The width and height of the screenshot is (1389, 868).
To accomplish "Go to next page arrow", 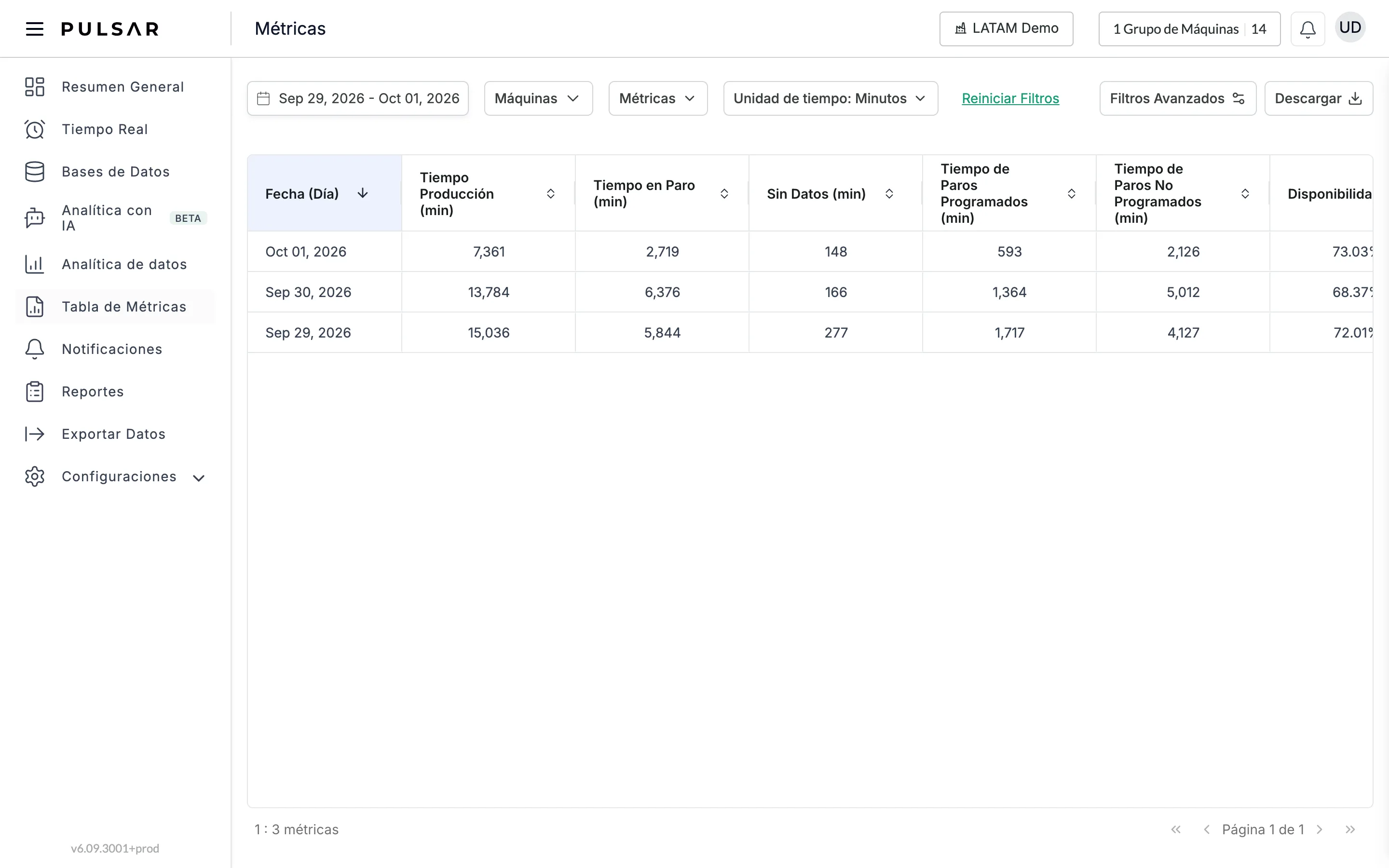I will tap(1320, 829).
